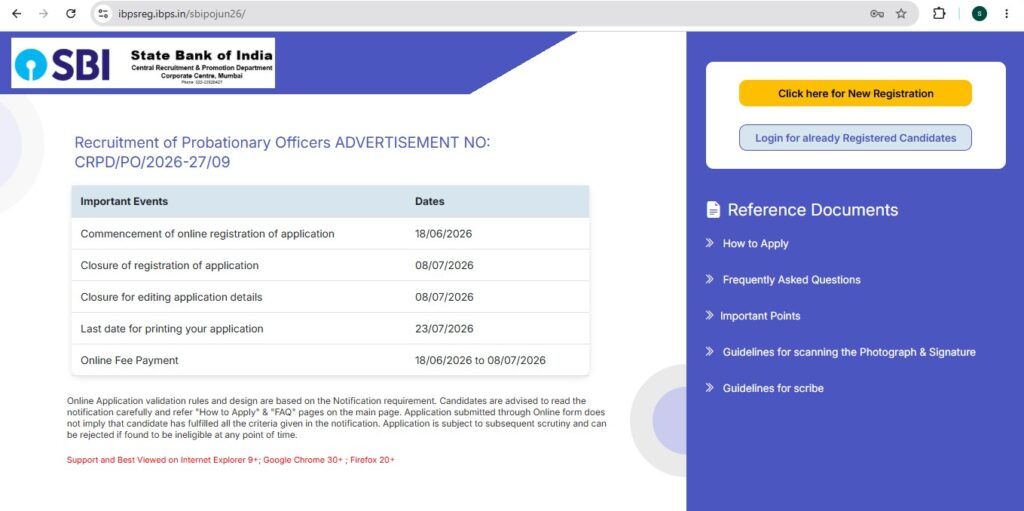Click the red browser support notice text

click(x=231, y=460)
